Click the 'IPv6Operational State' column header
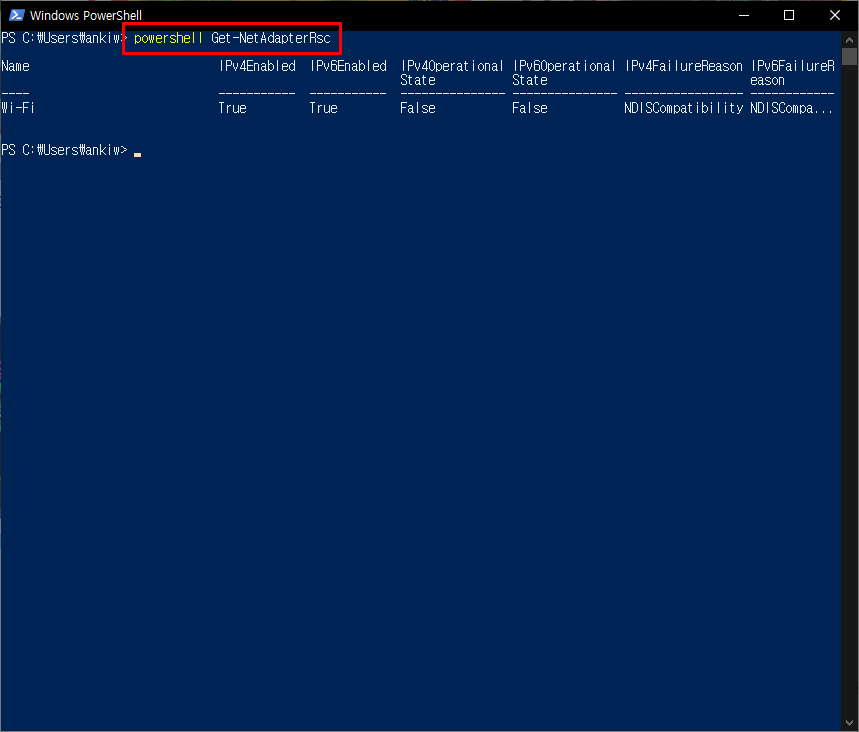859x732 pixels. [564, 73]
